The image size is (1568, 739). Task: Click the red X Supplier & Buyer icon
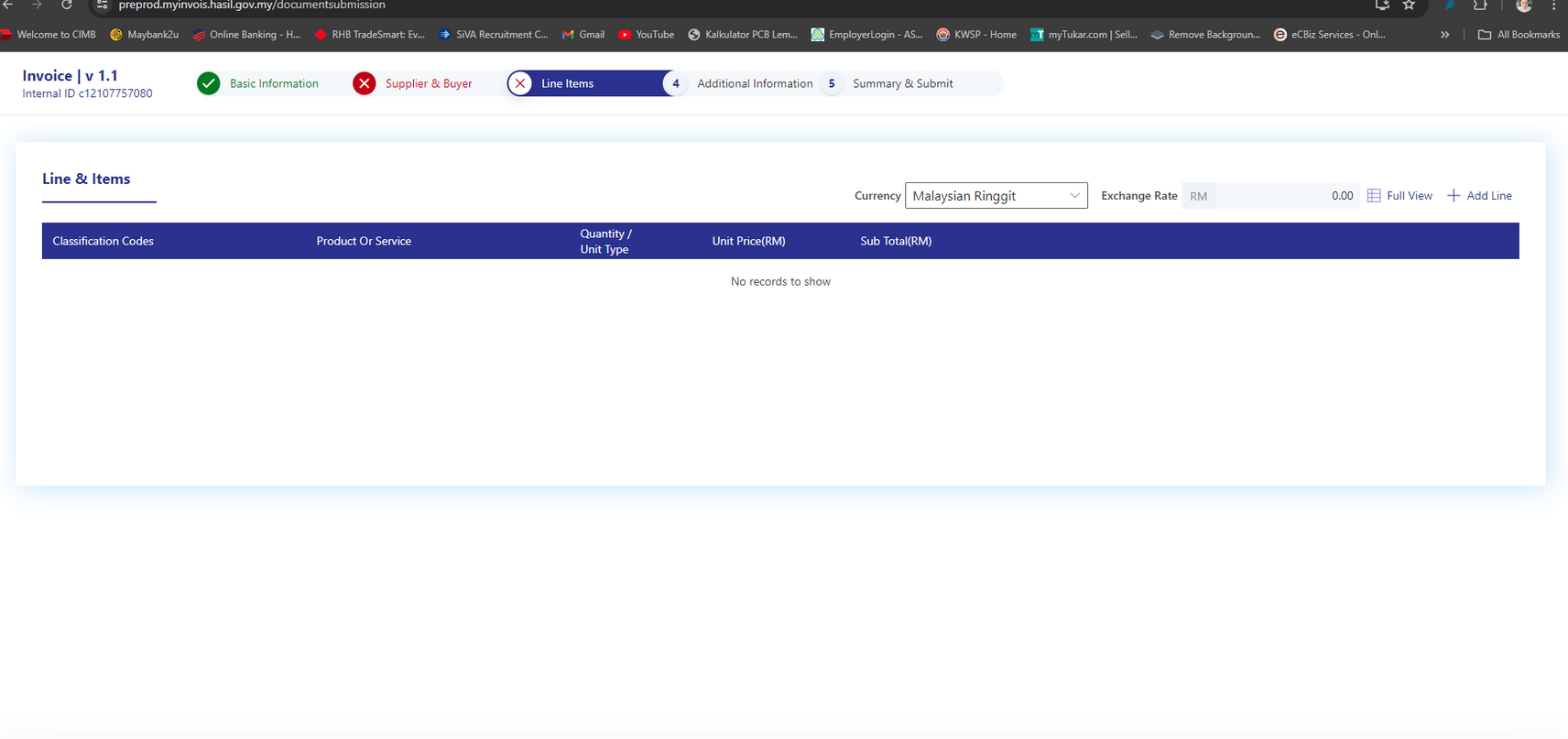click(365, 83)
